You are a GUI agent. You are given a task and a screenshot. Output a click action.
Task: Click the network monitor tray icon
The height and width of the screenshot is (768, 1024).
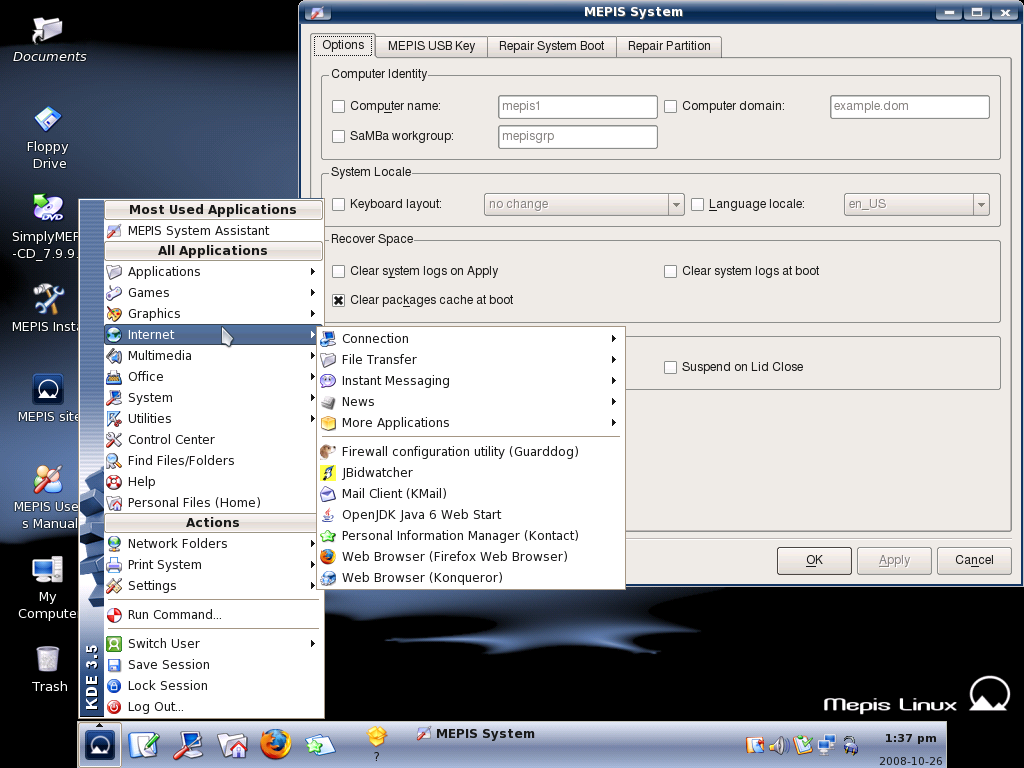(x=827, y=744)
